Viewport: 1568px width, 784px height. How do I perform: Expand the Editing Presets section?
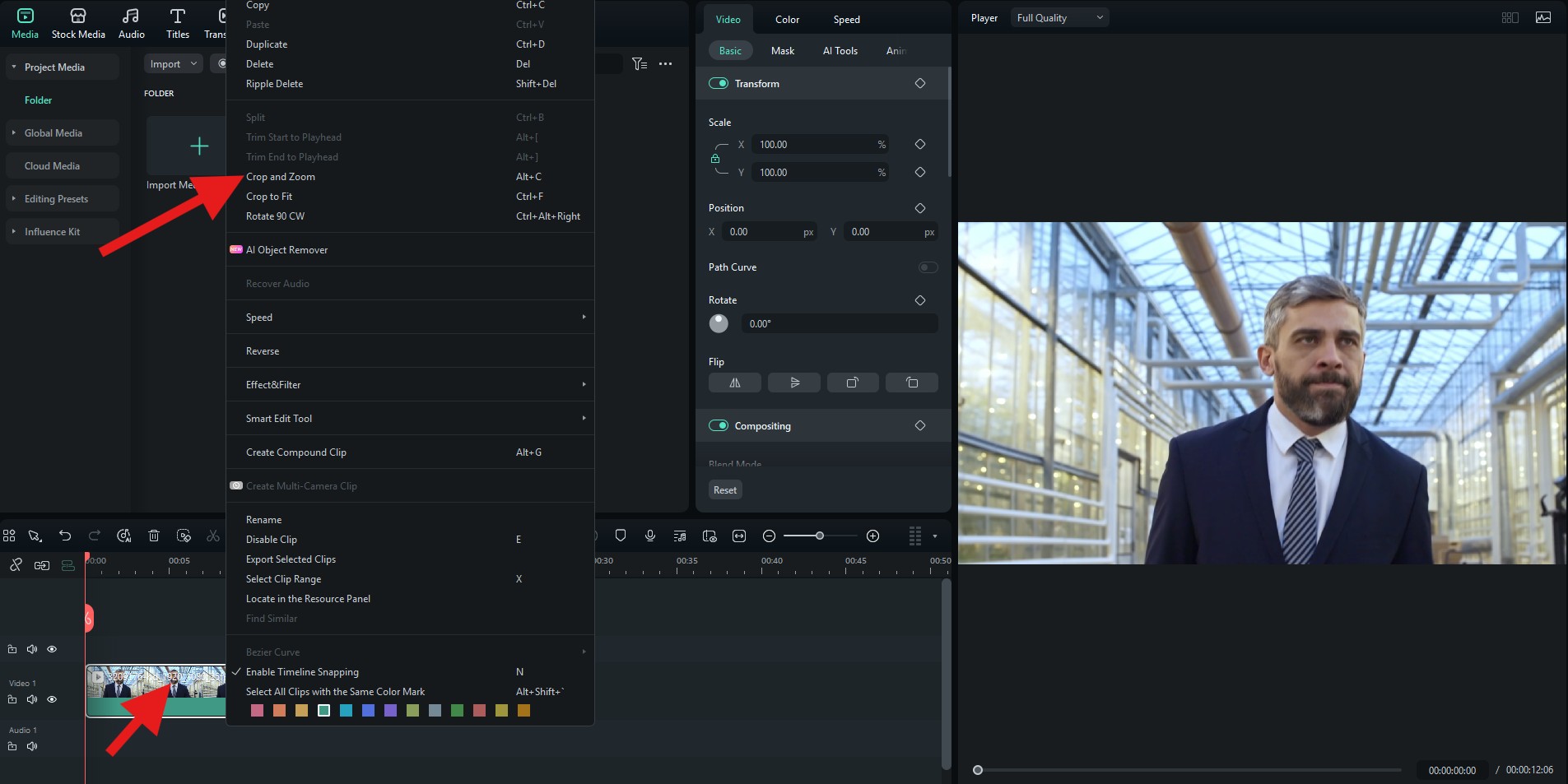coord(14,198)
